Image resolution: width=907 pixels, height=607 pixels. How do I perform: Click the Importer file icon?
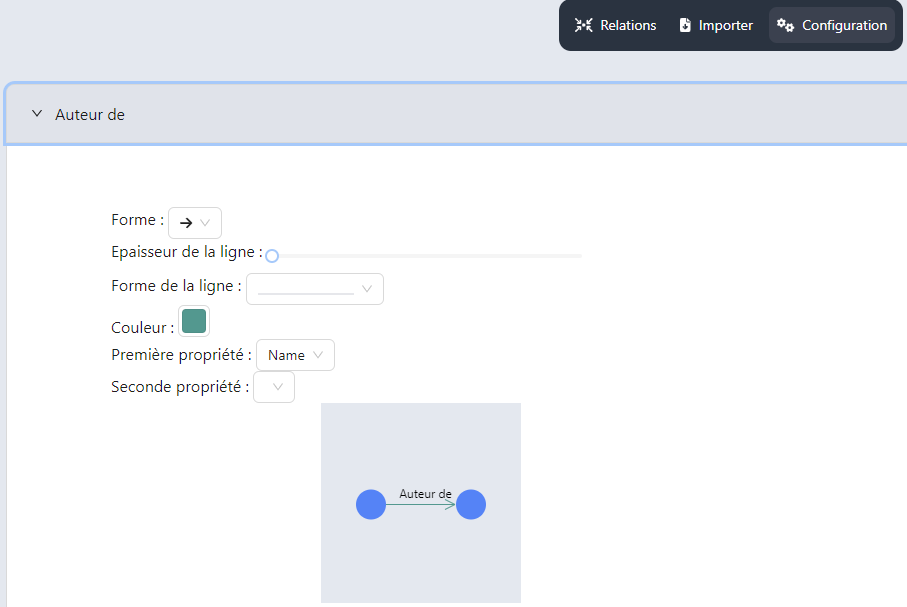[685, 26]
